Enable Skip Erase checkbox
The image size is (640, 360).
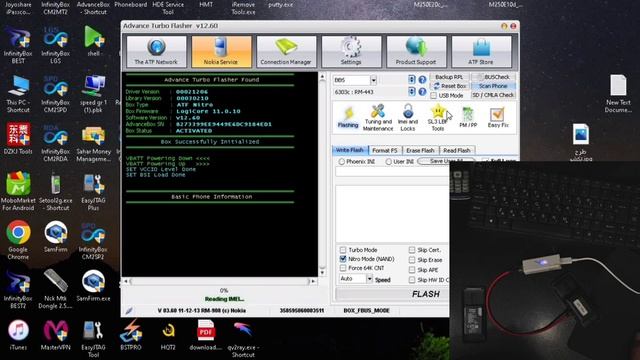coord(412,260)
